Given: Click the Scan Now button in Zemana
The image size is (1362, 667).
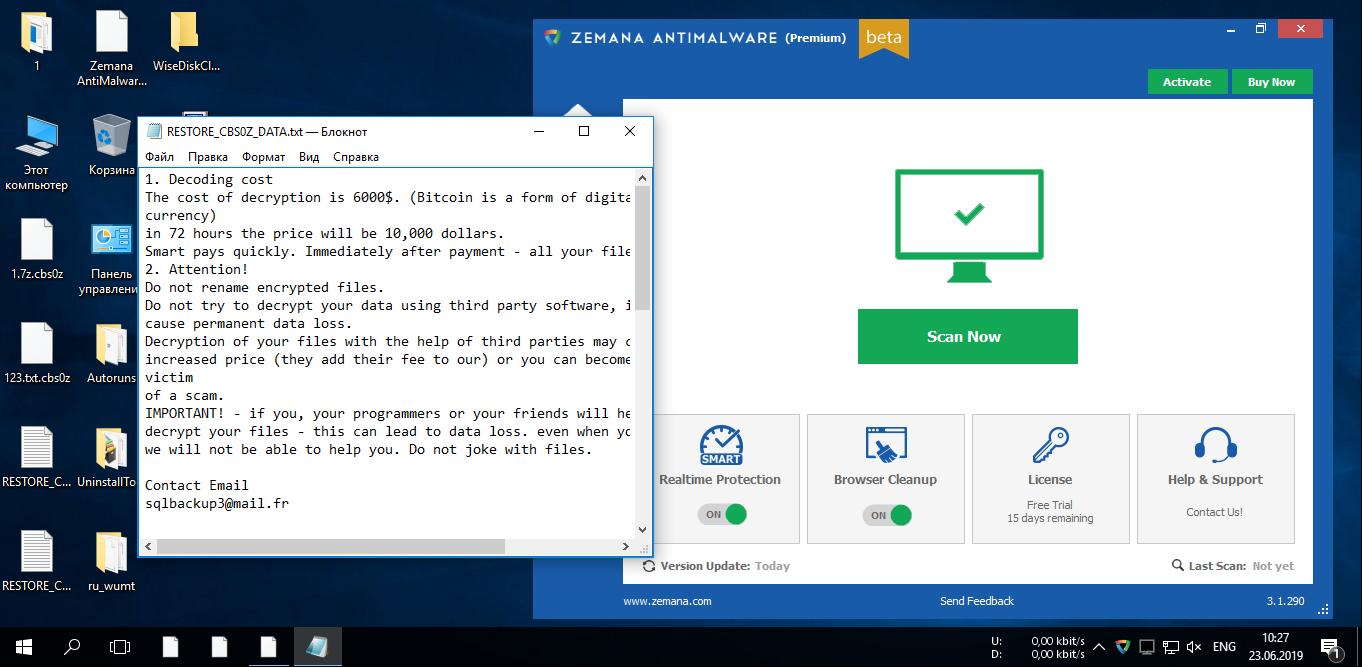Looking at the screenshot, I should [967, 336].
